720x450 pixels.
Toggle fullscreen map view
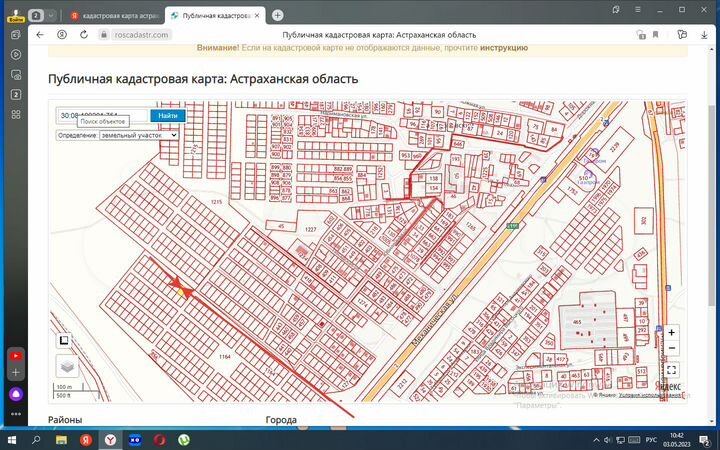(671, 370)
